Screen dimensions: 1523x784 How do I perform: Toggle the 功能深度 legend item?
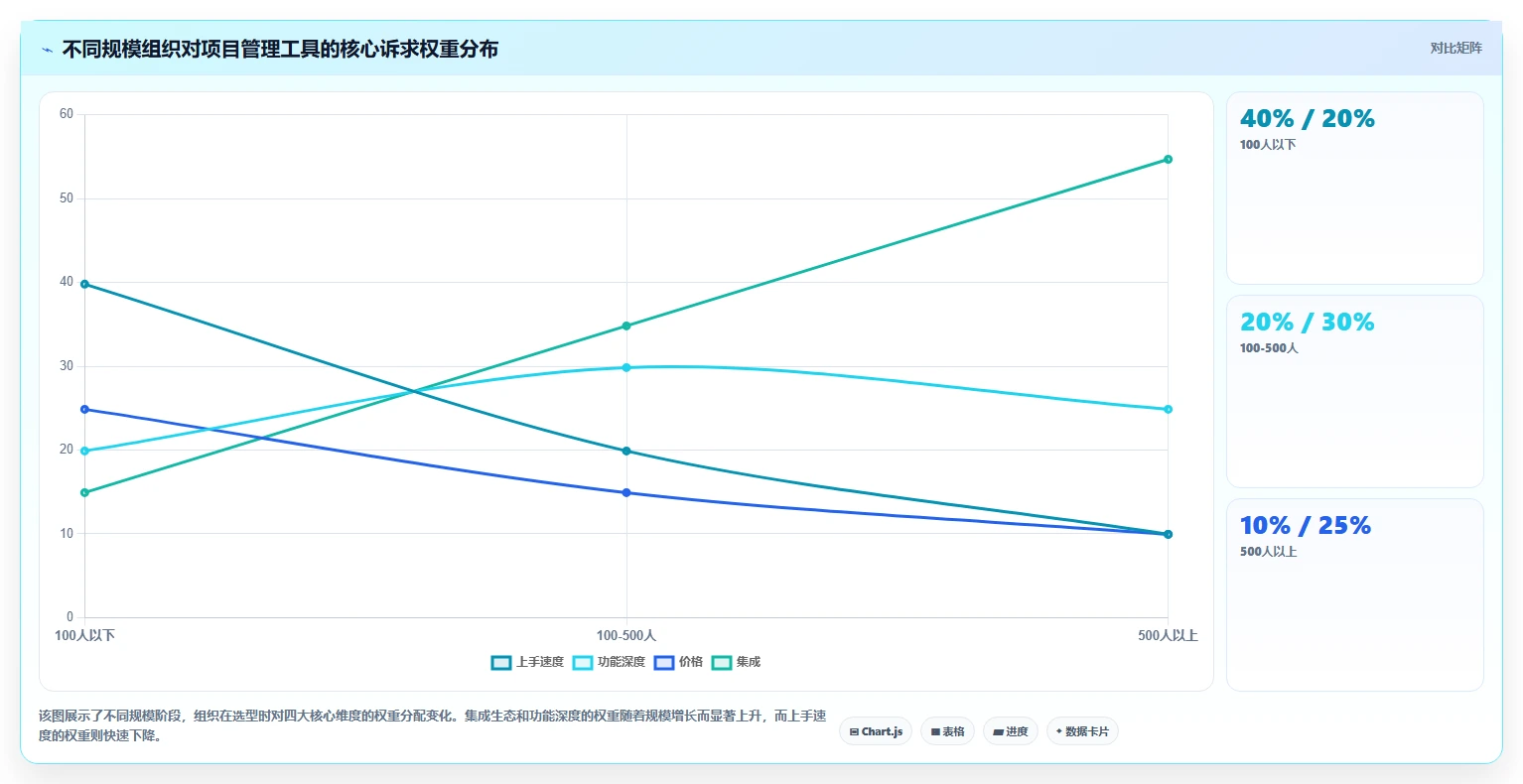(609, 662)
